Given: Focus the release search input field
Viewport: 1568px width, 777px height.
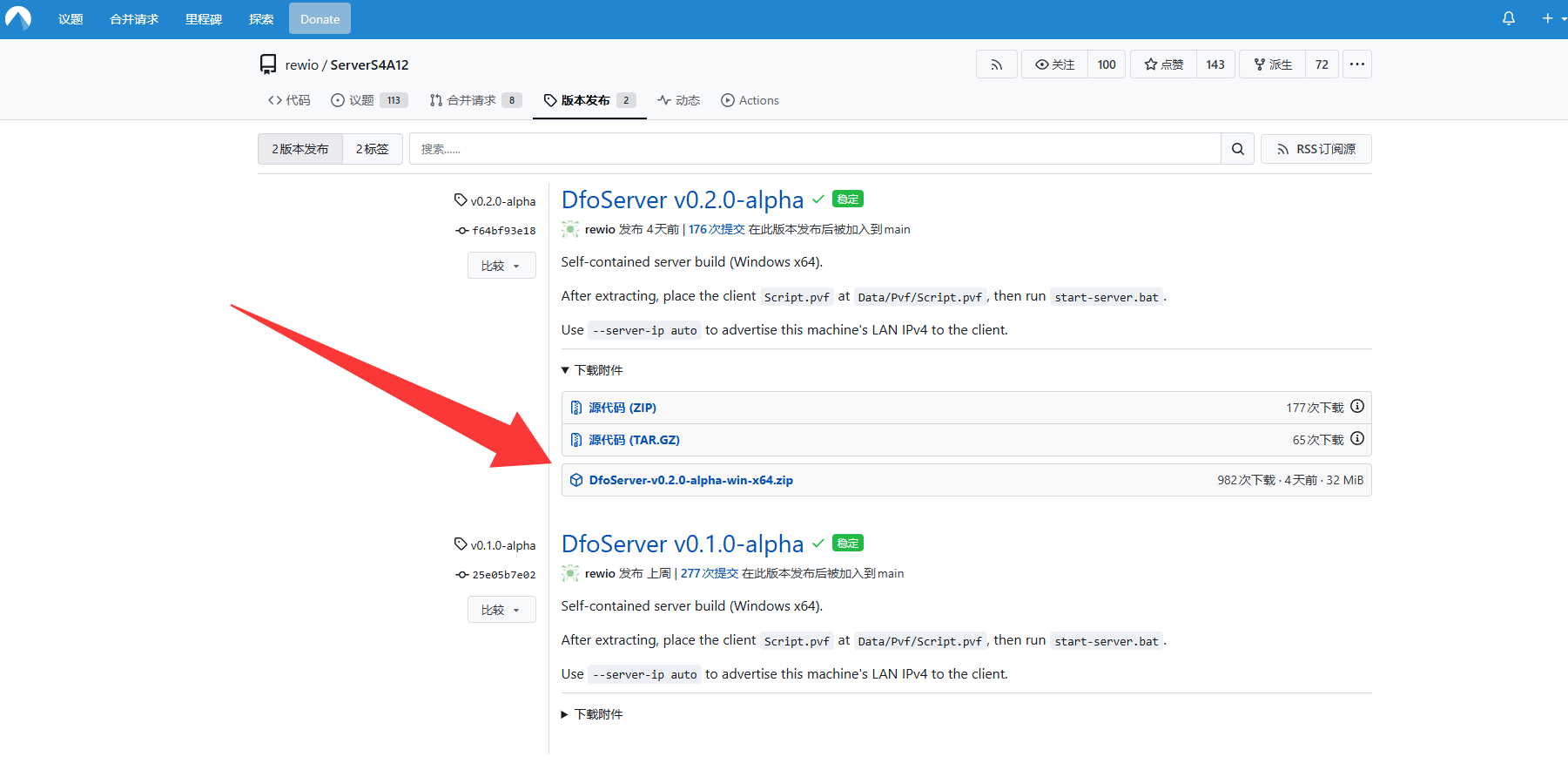Looking at the screenshot, I should click(x=815, y=149).
